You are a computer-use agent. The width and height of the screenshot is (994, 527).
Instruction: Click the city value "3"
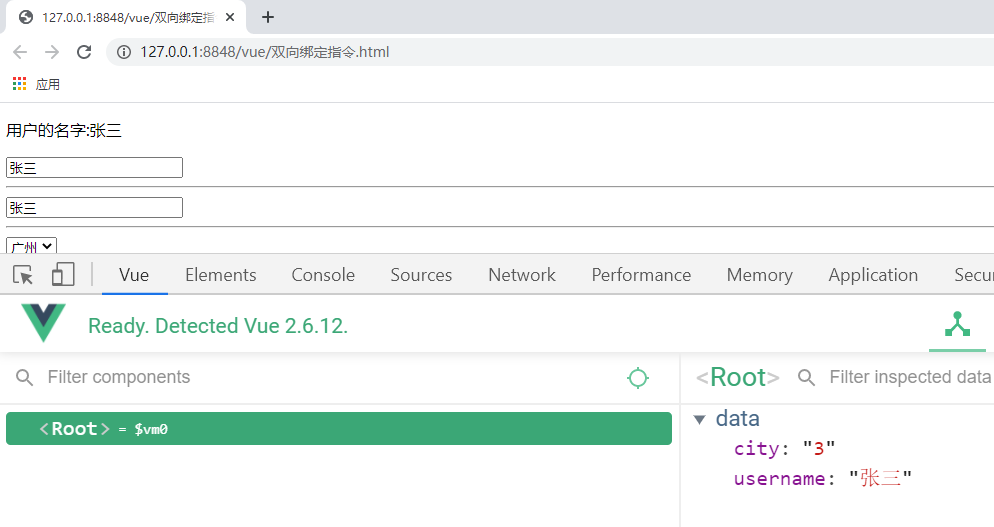pyautogui.click(x=819, y=448)
